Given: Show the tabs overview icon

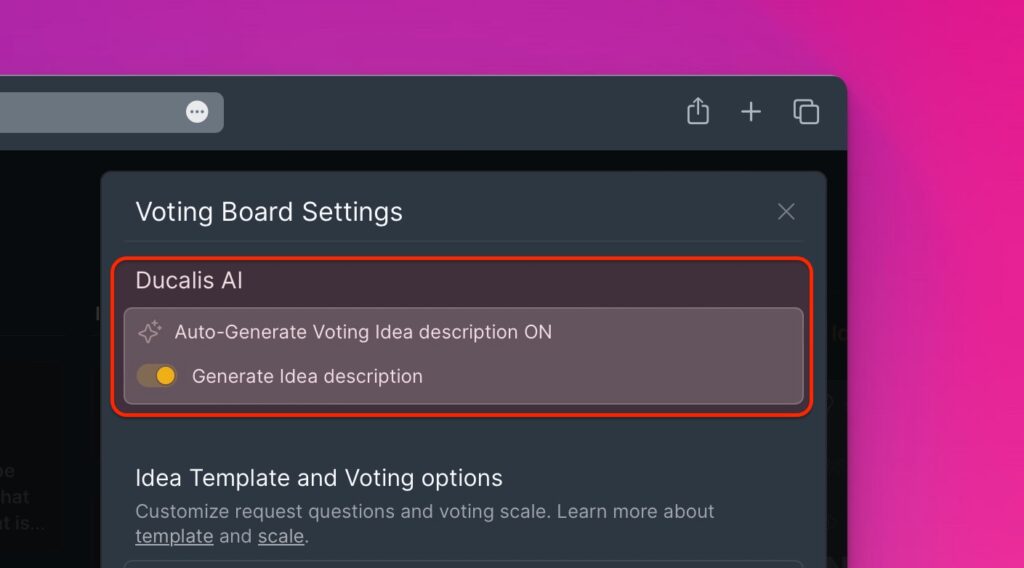Looking at the screenshot, I should (x=806, y=112).
